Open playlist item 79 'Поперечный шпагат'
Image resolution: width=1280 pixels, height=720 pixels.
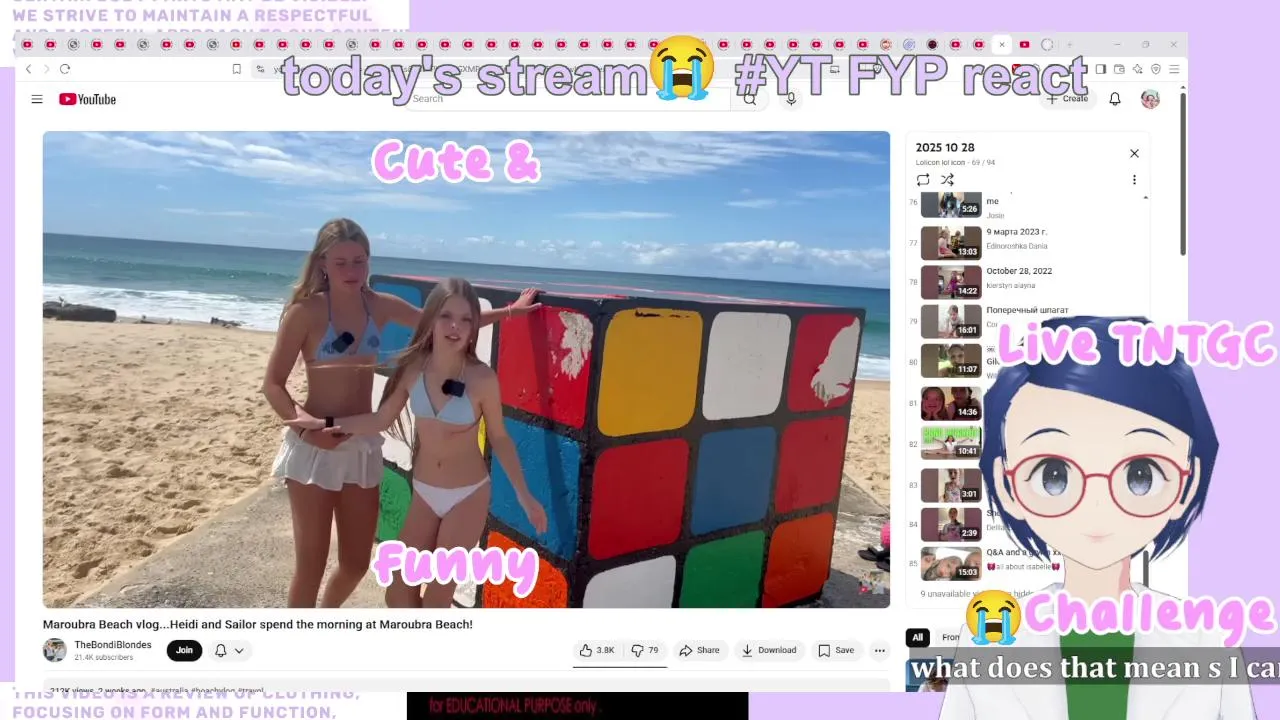click(1027, 321)
